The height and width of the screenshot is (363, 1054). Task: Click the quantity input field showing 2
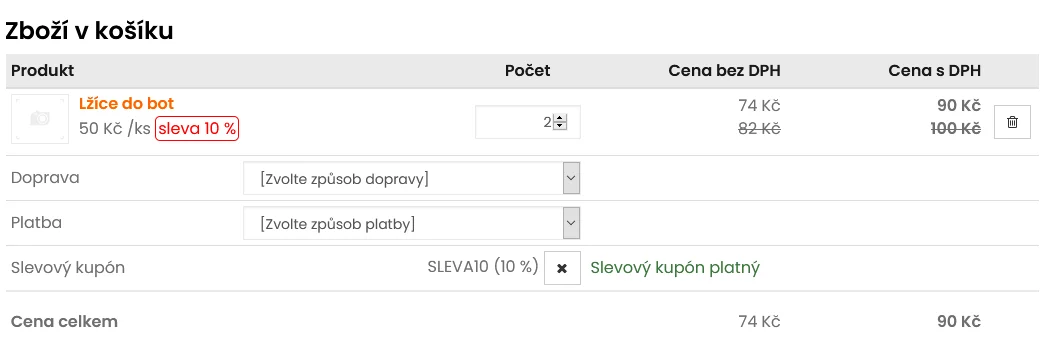[x=528, y=122]
